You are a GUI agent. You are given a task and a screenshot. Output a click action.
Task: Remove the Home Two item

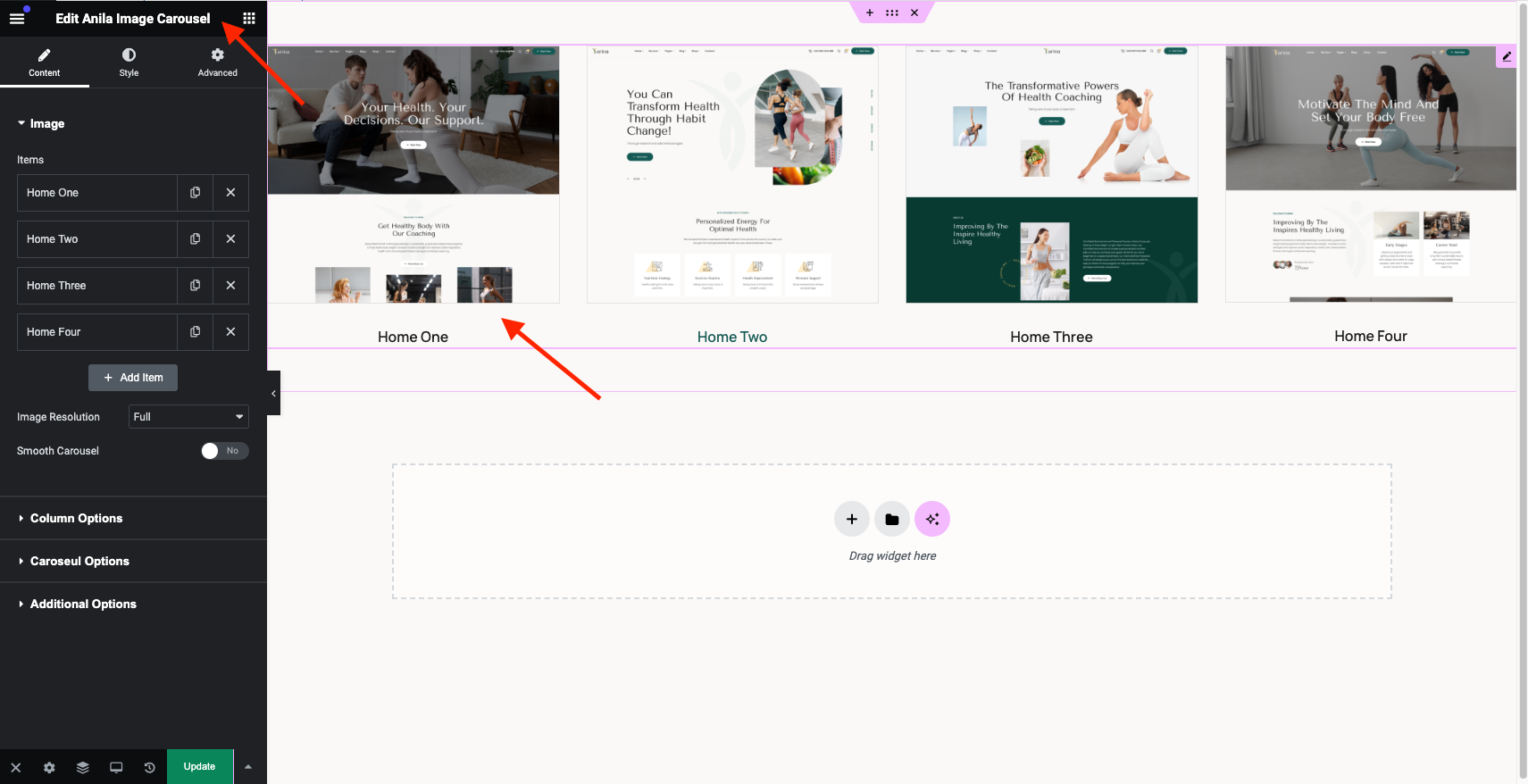(x=230, y=239)
